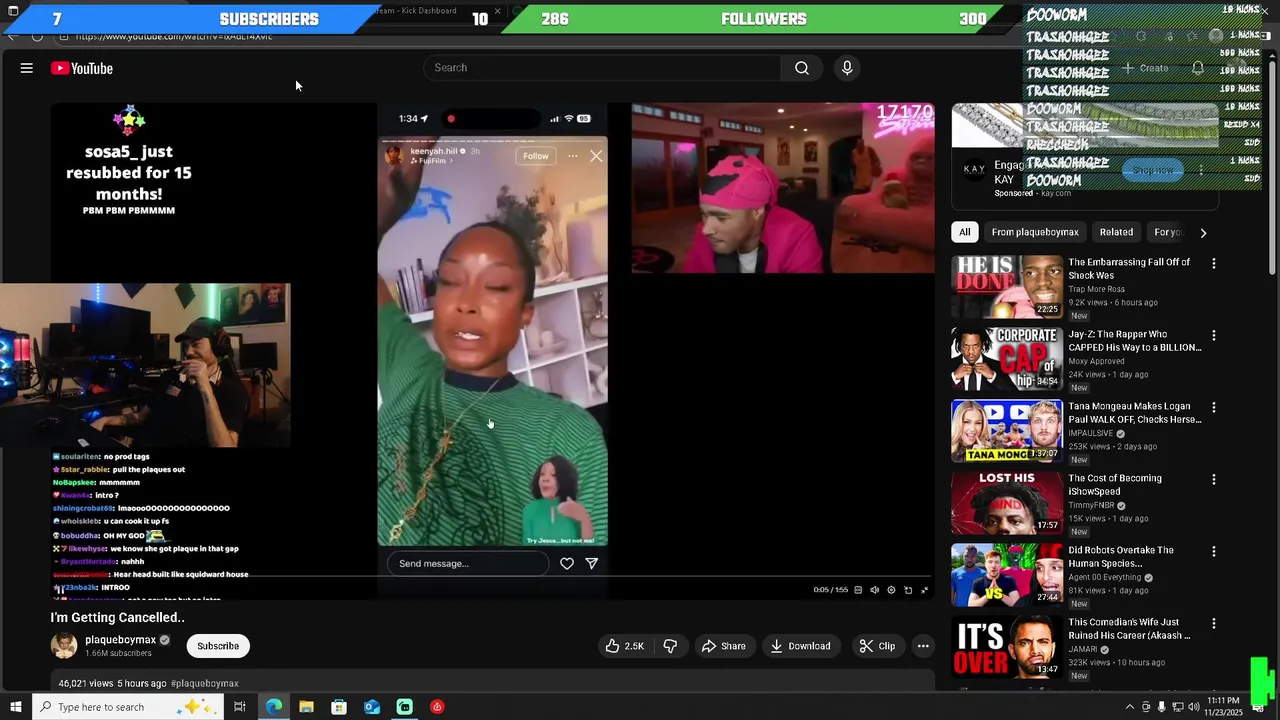Close the story with the X icon
The width and height of the screenshot is (1280, 720).
click(x=596, y=156)
